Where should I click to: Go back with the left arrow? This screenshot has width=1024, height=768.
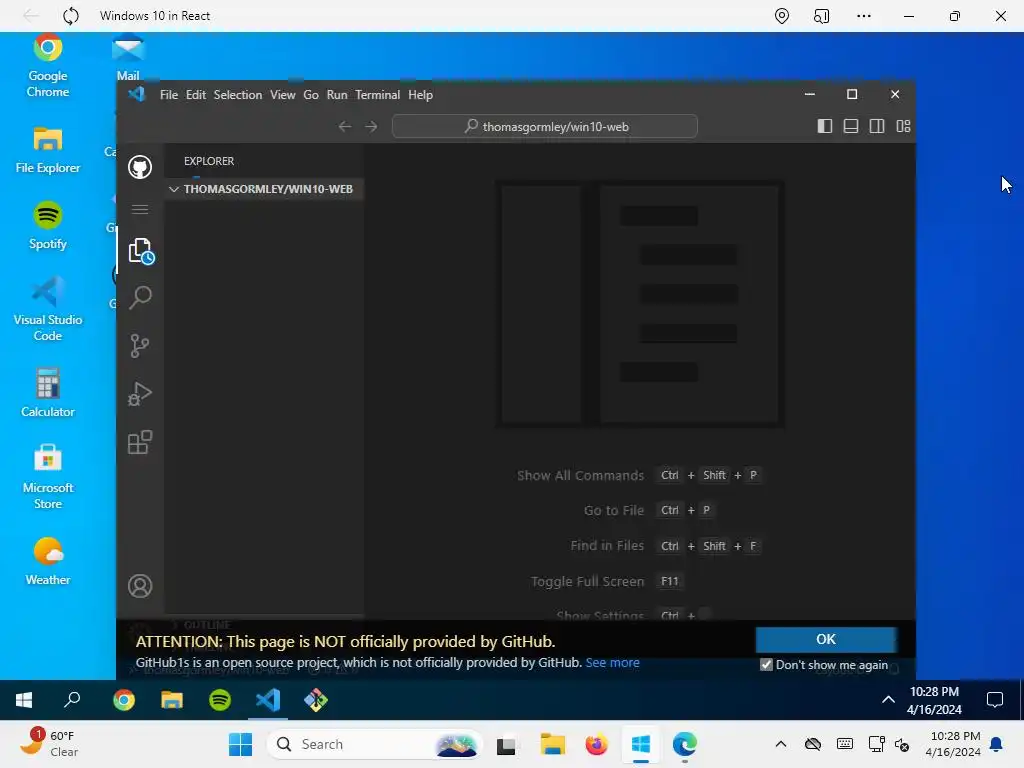point(345,127)
